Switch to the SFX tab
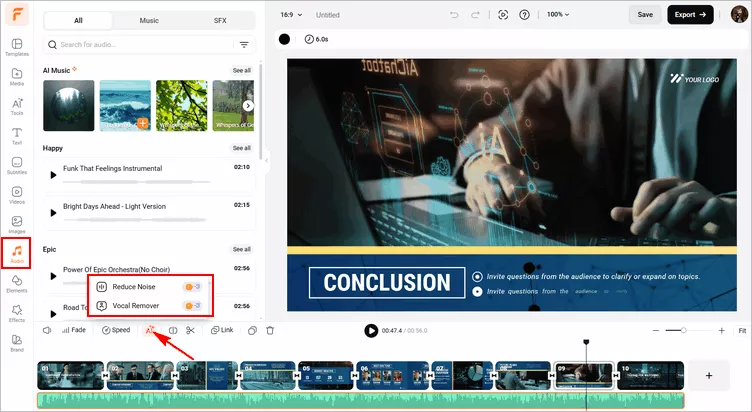Image resolution: width=752 pixels, height=412 pixels. tap(220, 21)
